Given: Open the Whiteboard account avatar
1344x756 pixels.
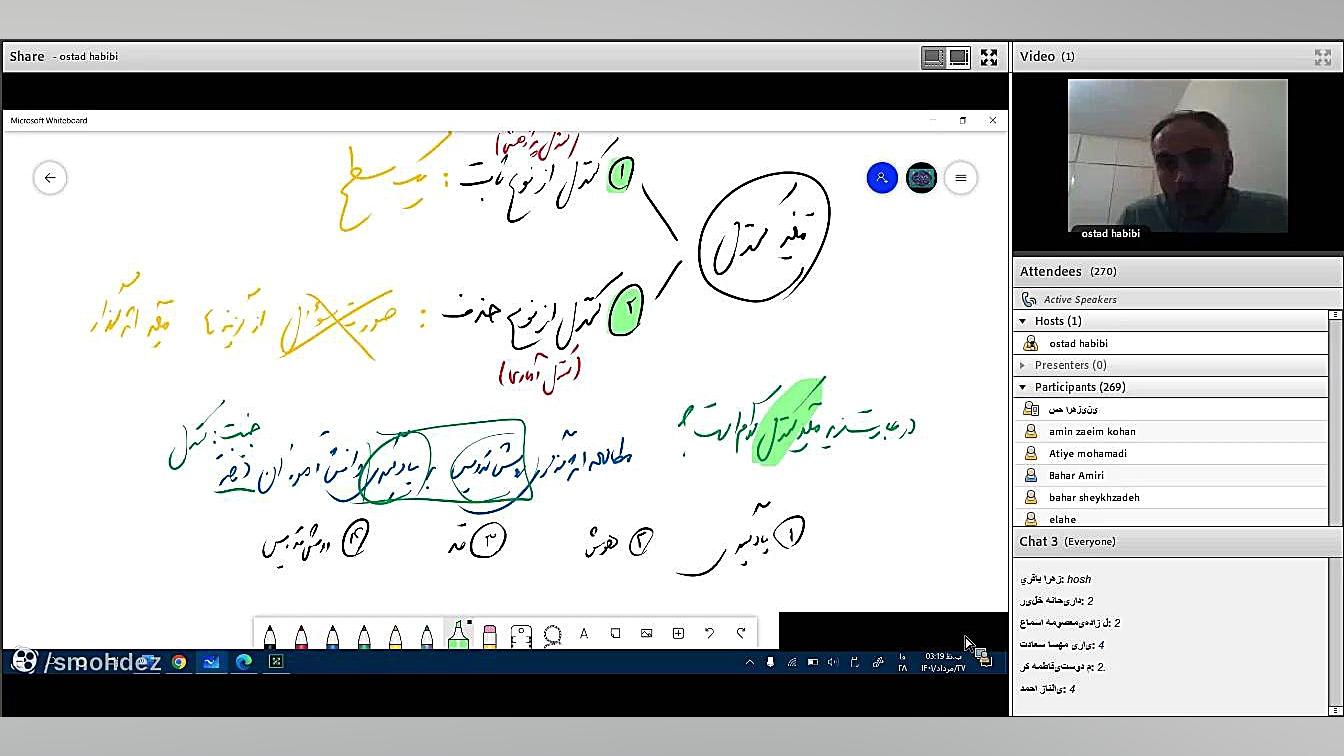Looking at the screenshot, I should pos(921,178).
